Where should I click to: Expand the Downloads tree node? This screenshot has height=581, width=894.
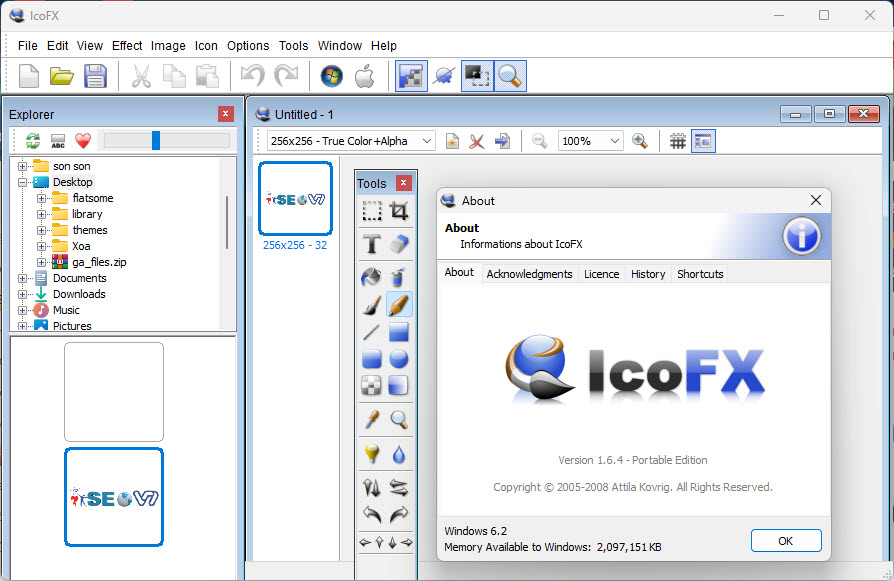[22, 294]
